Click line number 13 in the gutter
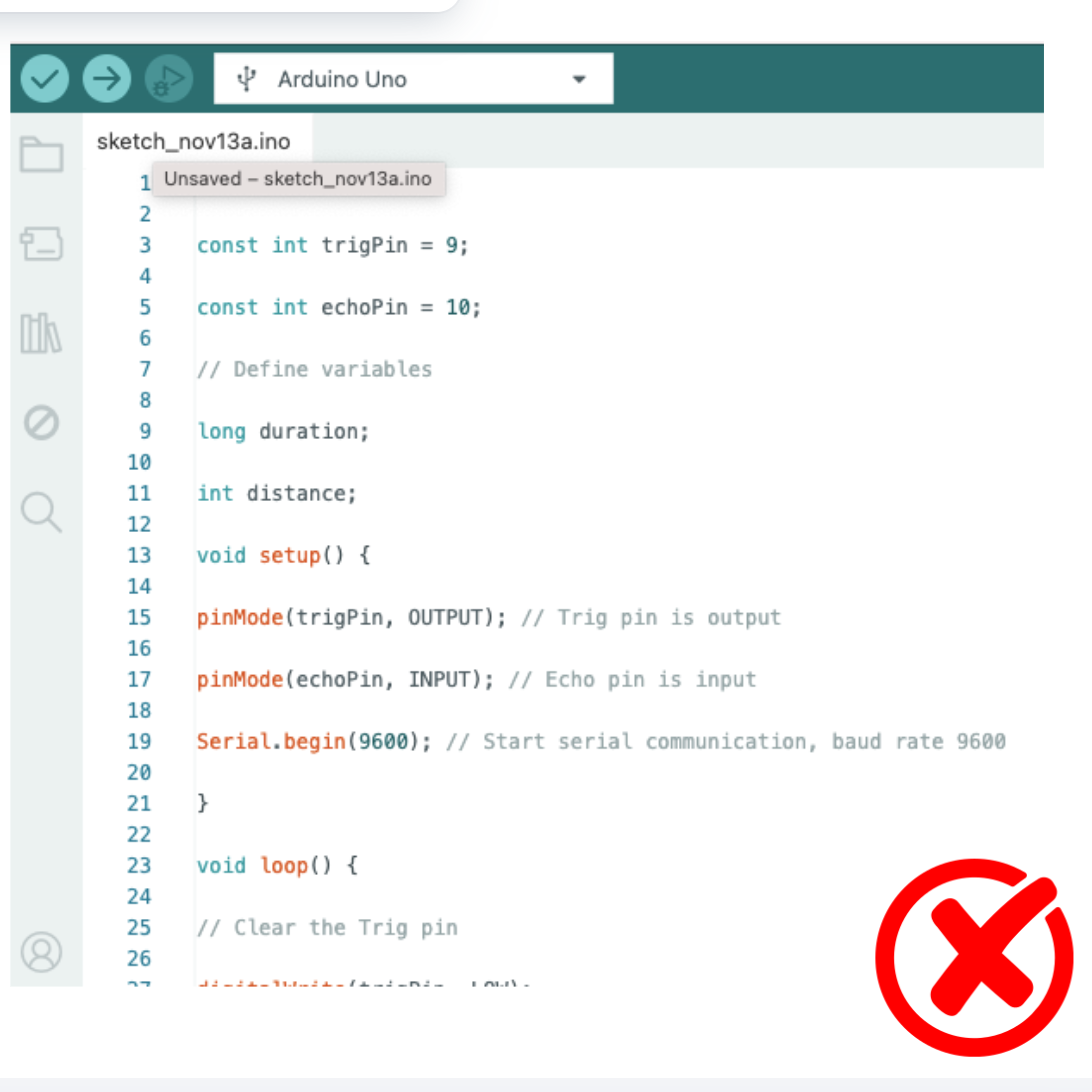The width and height of the screenshot is (1092, 1092). click(x=139, y=555)
